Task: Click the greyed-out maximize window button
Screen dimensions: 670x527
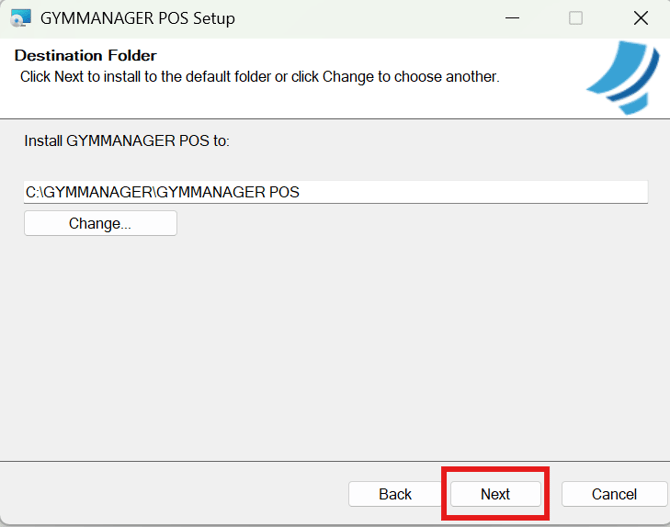Action: [x=576, y=18]
